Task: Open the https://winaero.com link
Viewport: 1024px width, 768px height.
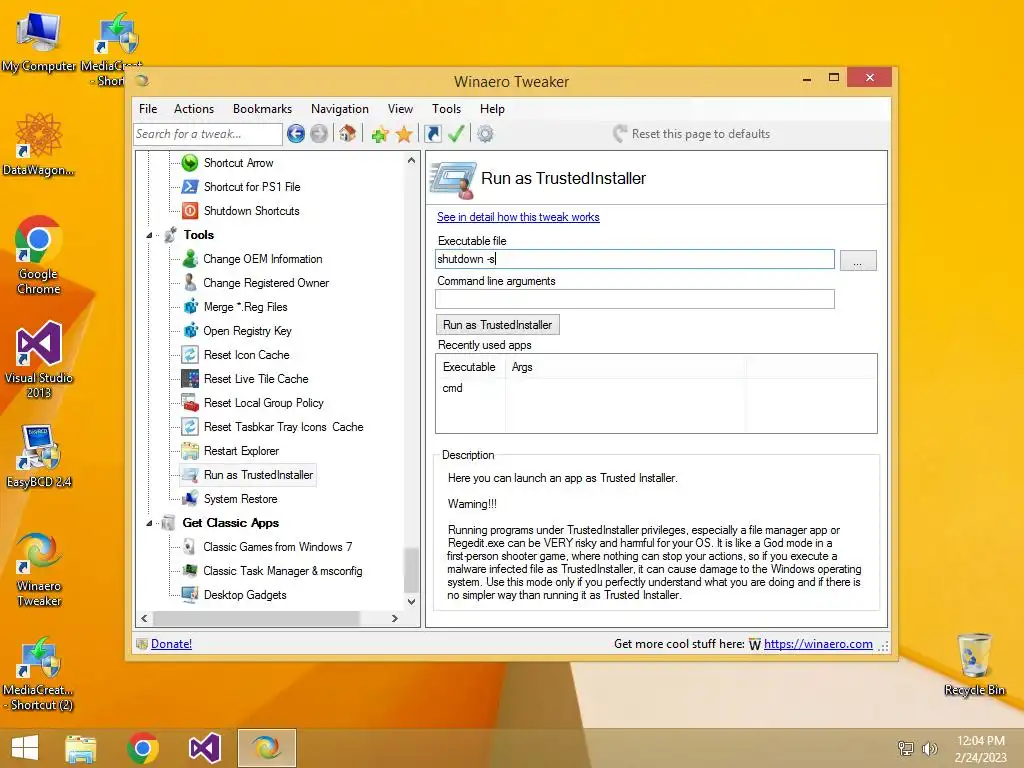Action: tap(818, 644)
